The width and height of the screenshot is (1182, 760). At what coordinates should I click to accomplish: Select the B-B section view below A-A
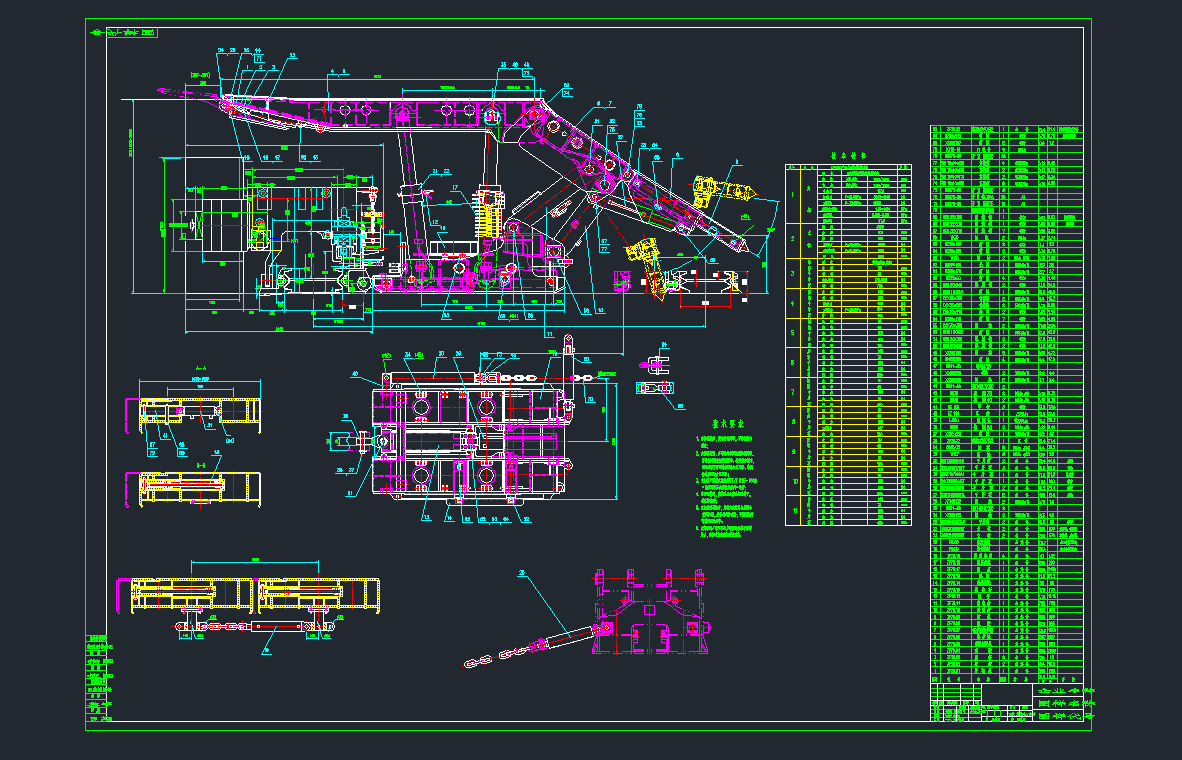(x=192, y=489)
